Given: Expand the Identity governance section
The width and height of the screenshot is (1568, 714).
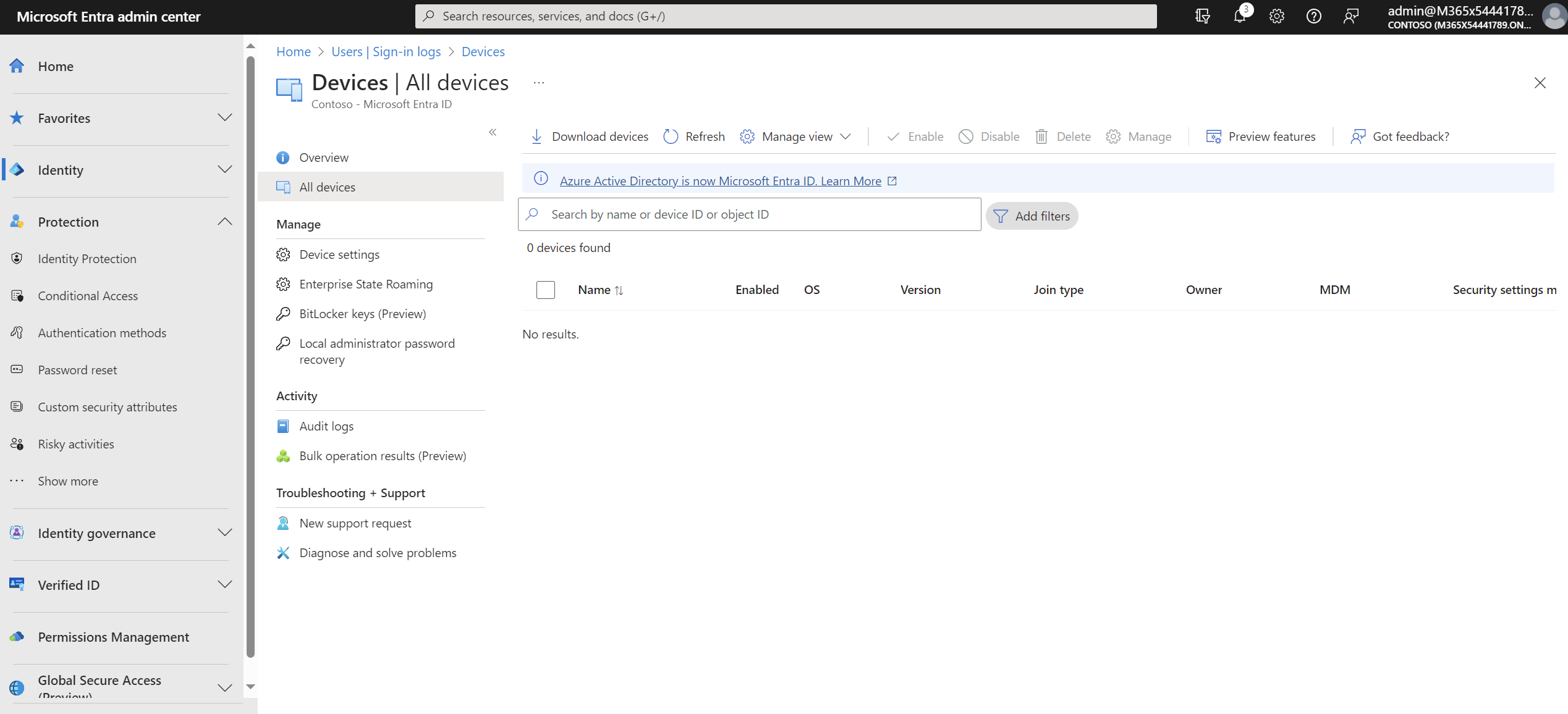Looking at the screenshot, I should (224, 533).
